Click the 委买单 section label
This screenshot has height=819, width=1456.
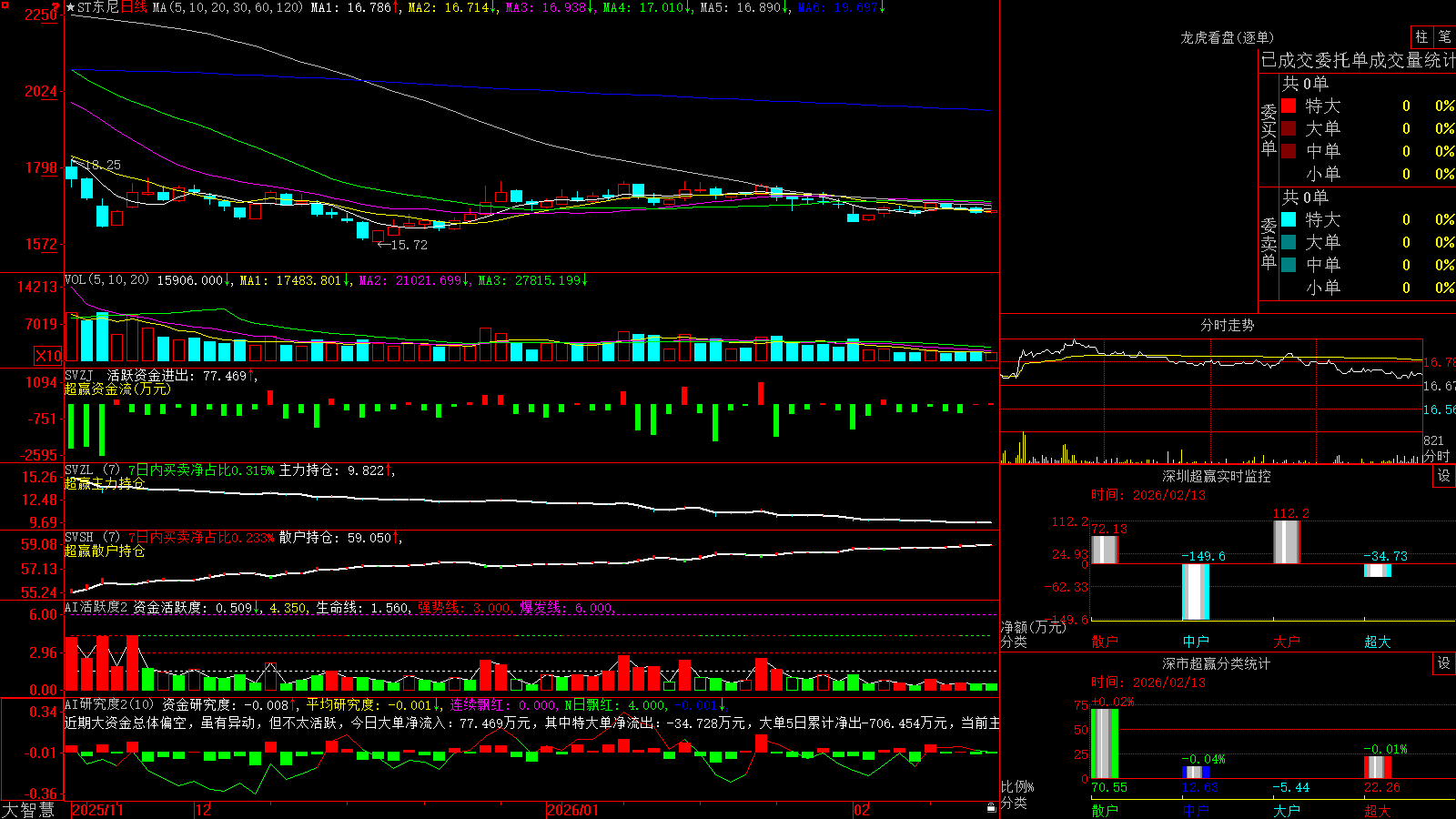(1269, 129)
